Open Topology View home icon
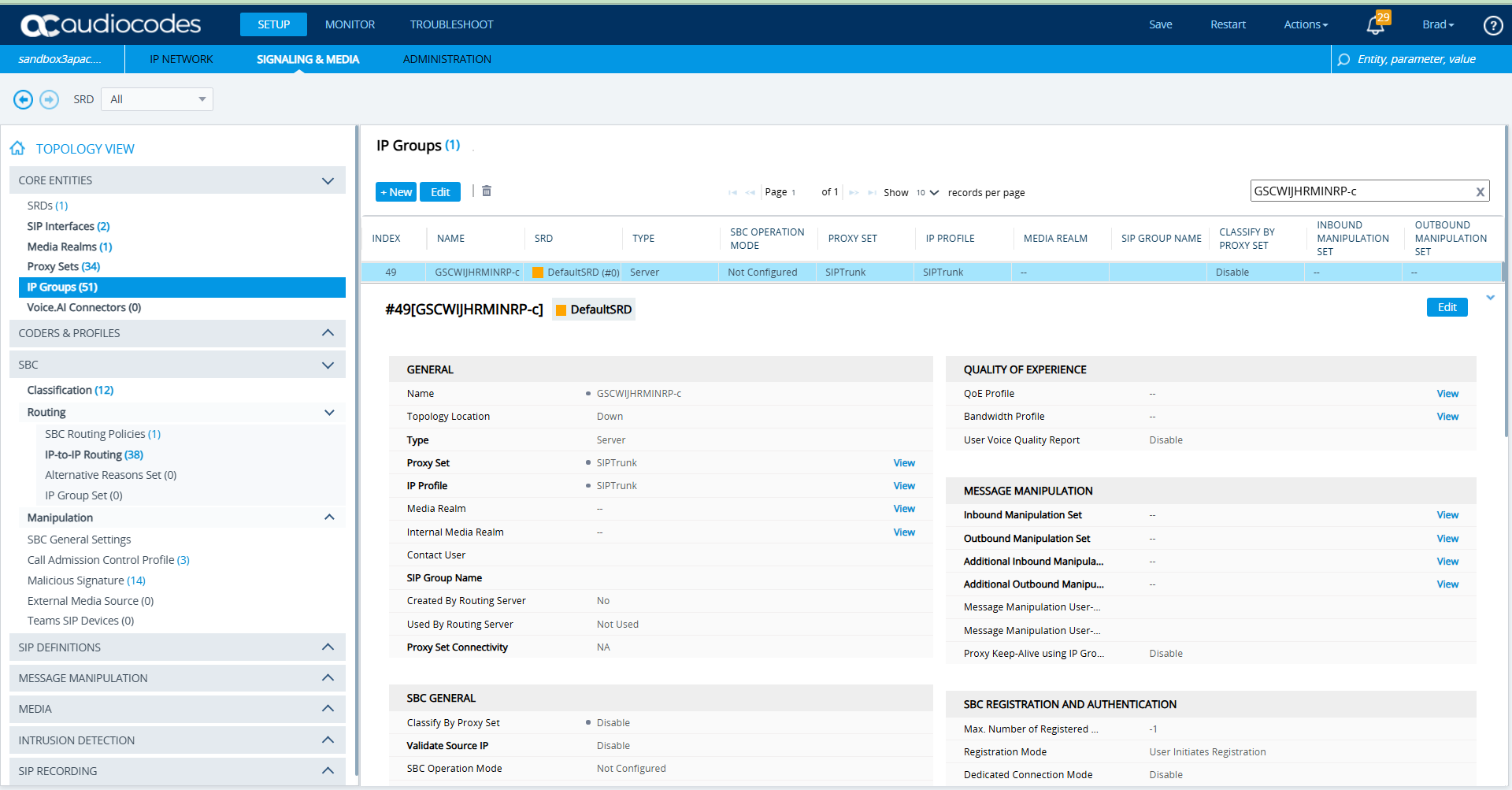Viewport: 1512px width, 790px height. (17, 149)
